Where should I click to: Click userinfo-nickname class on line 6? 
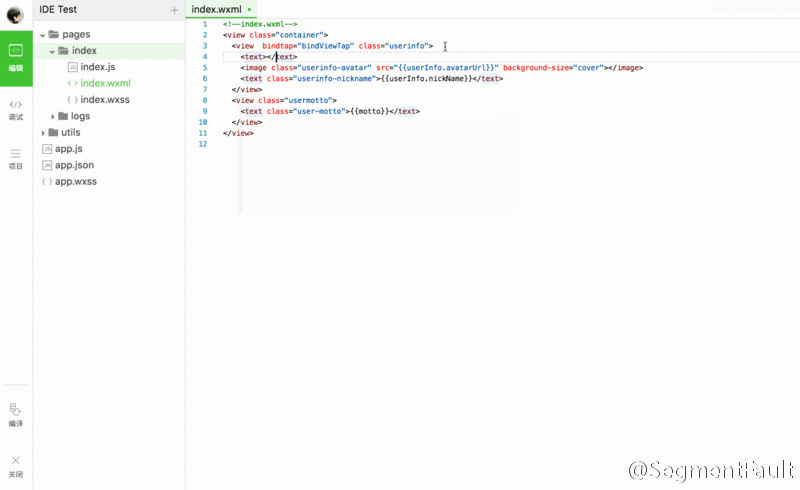pyautogui.click(x=333, y=79)
